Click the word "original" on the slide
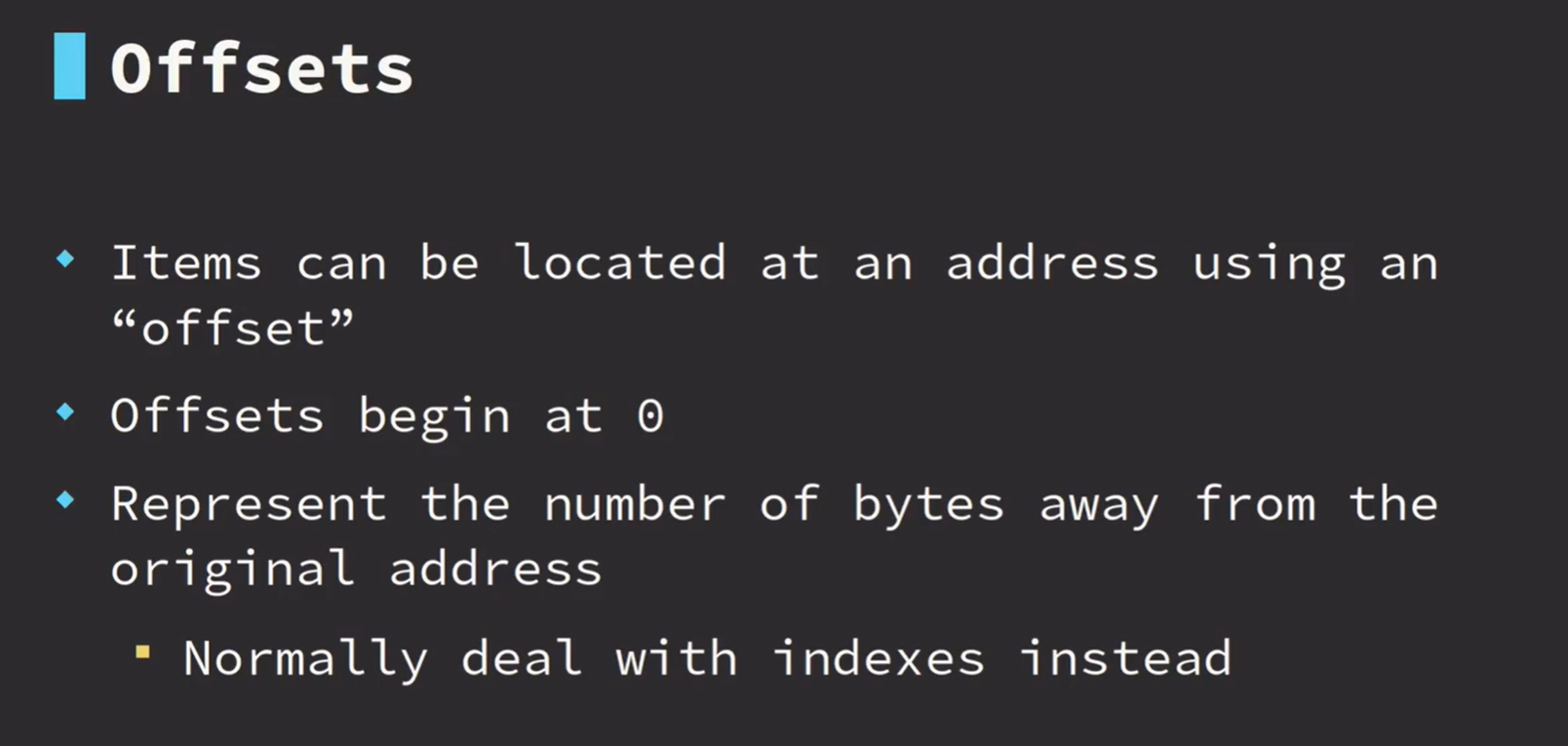 pos(232,569)
